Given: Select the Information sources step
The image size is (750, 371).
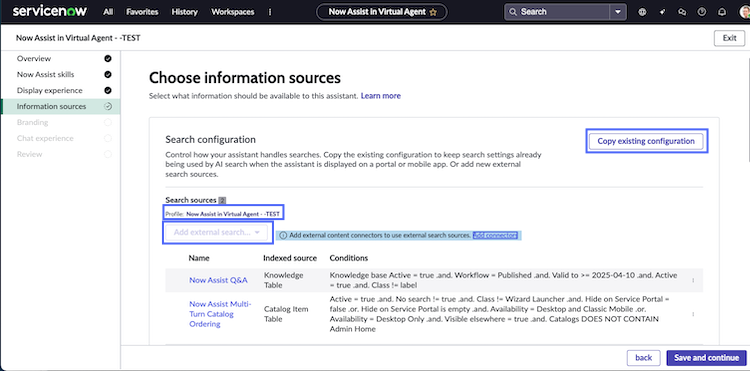Looking at the screenshot, I should (x=61, y=106).
